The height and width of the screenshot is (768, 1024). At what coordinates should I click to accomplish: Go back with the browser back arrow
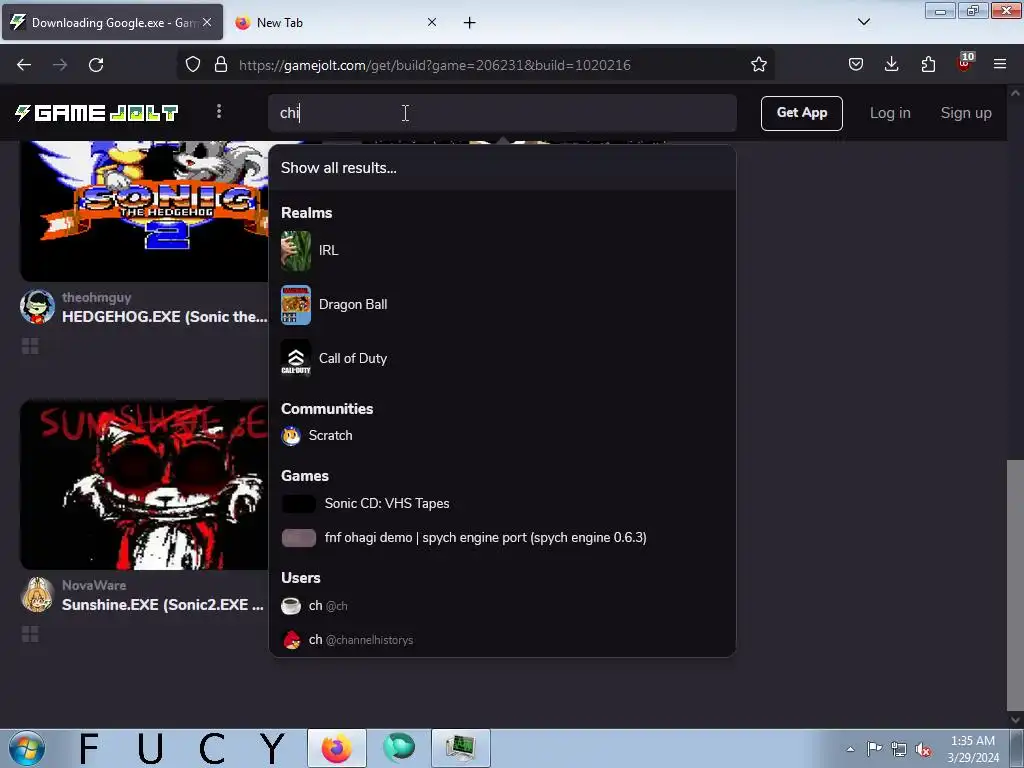pyautogui.click(x=24, y=65)
